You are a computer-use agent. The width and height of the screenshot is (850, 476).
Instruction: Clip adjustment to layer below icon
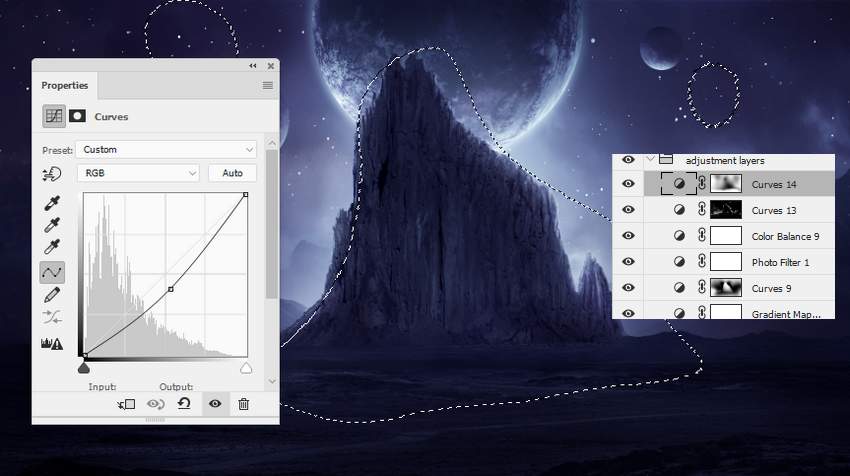[126, 404]
